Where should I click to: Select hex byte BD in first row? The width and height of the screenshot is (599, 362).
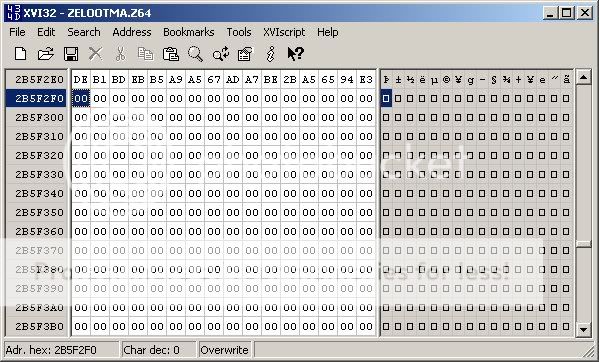pos(119,79)
